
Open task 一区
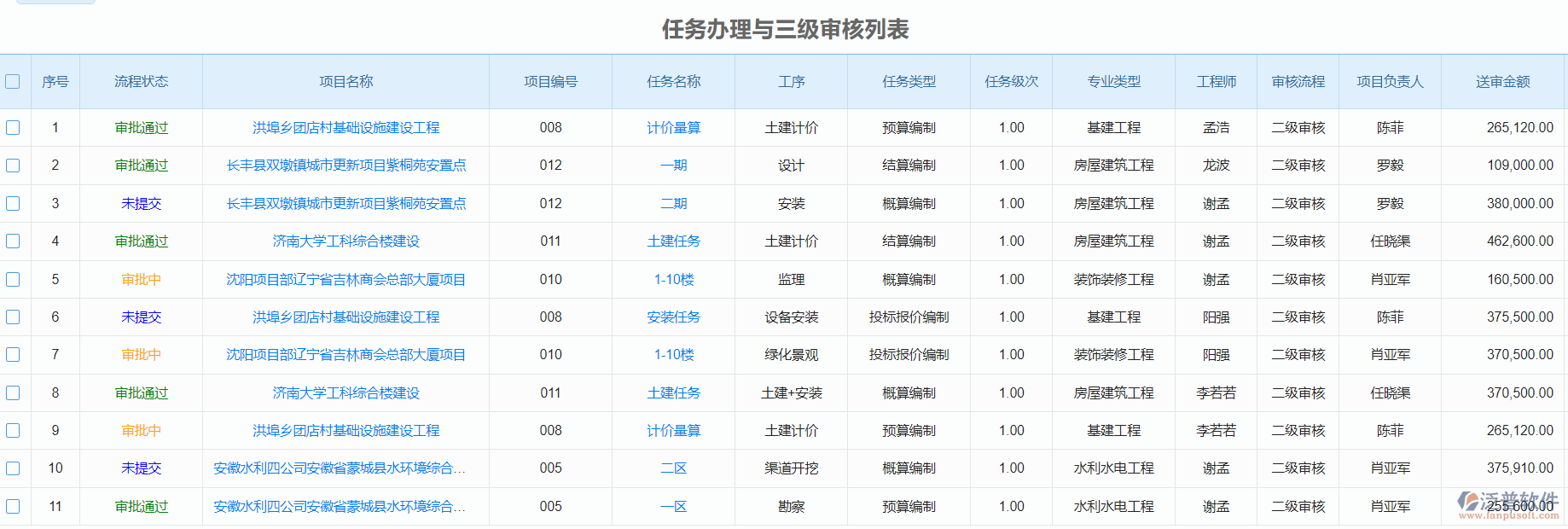[x=674, y=506]
